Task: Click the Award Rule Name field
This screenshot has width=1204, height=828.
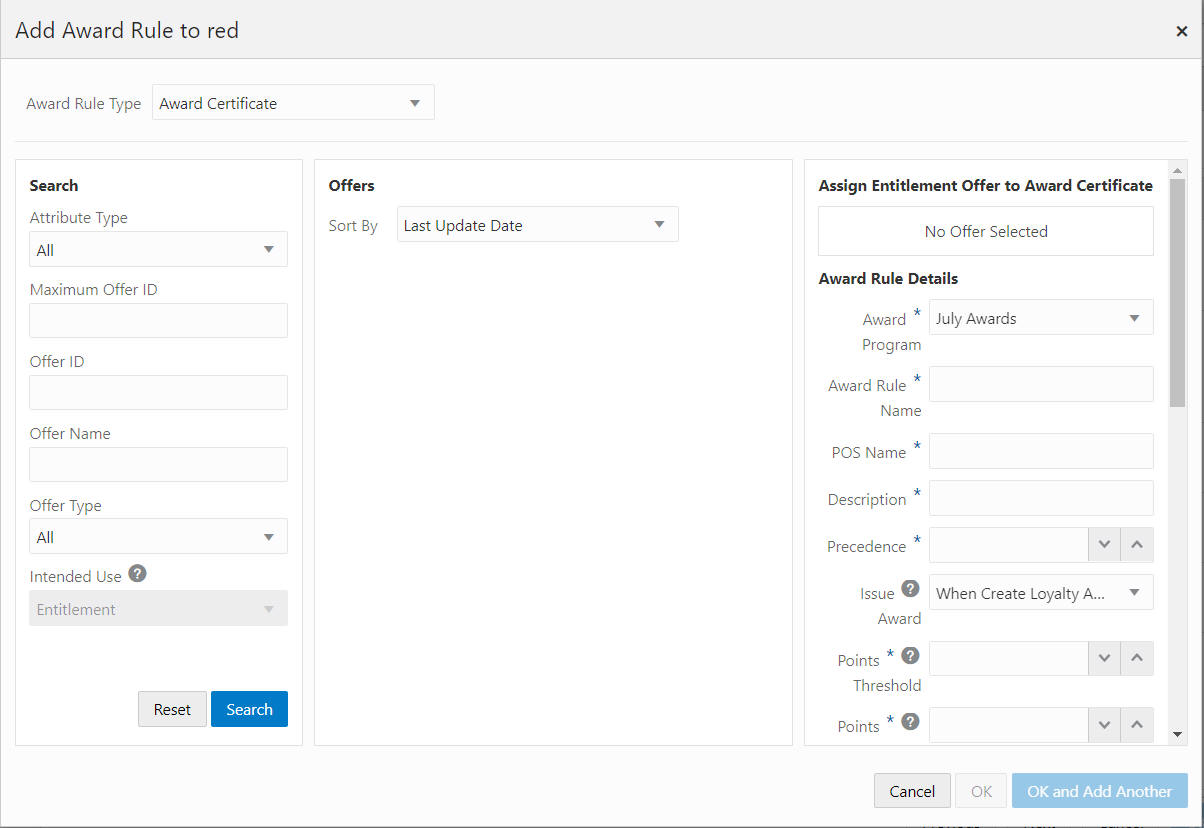Action: coord(1041,384)
